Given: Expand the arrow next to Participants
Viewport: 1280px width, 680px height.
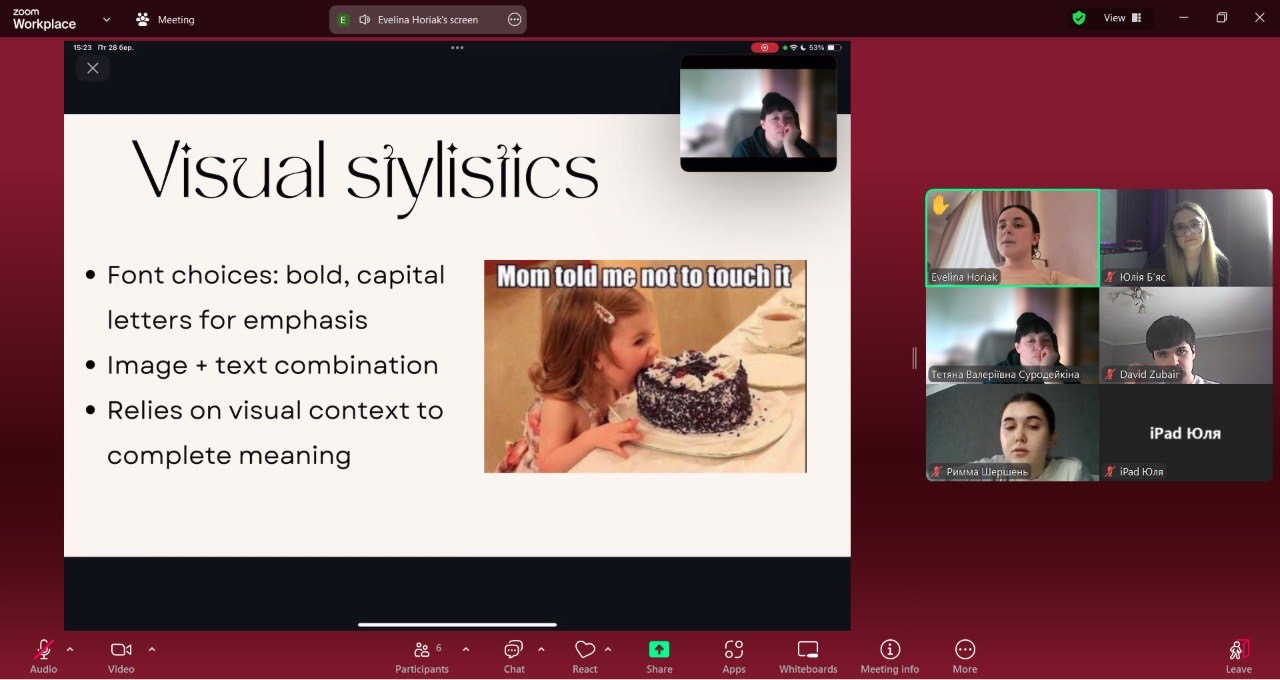Looking at the screenshot, I should [466, 649].
